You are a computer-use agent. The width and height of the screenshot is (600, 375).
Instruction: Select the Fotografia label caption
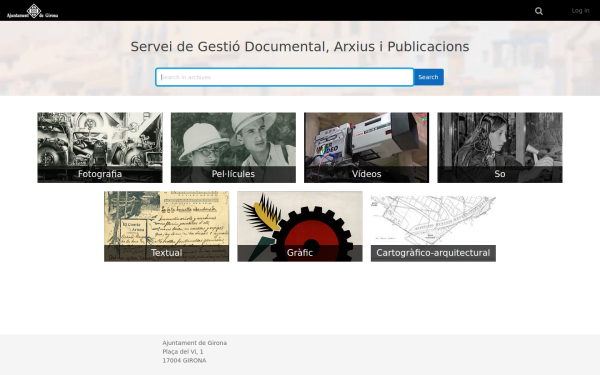100,174
